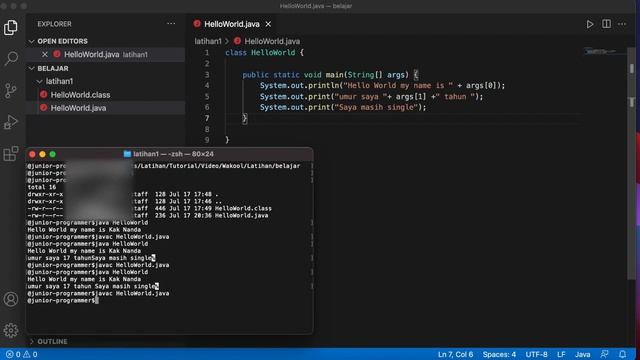Open the Explorer view in activity bar
Viewport: 640px width, 360px height.
(x=11, y=27)
